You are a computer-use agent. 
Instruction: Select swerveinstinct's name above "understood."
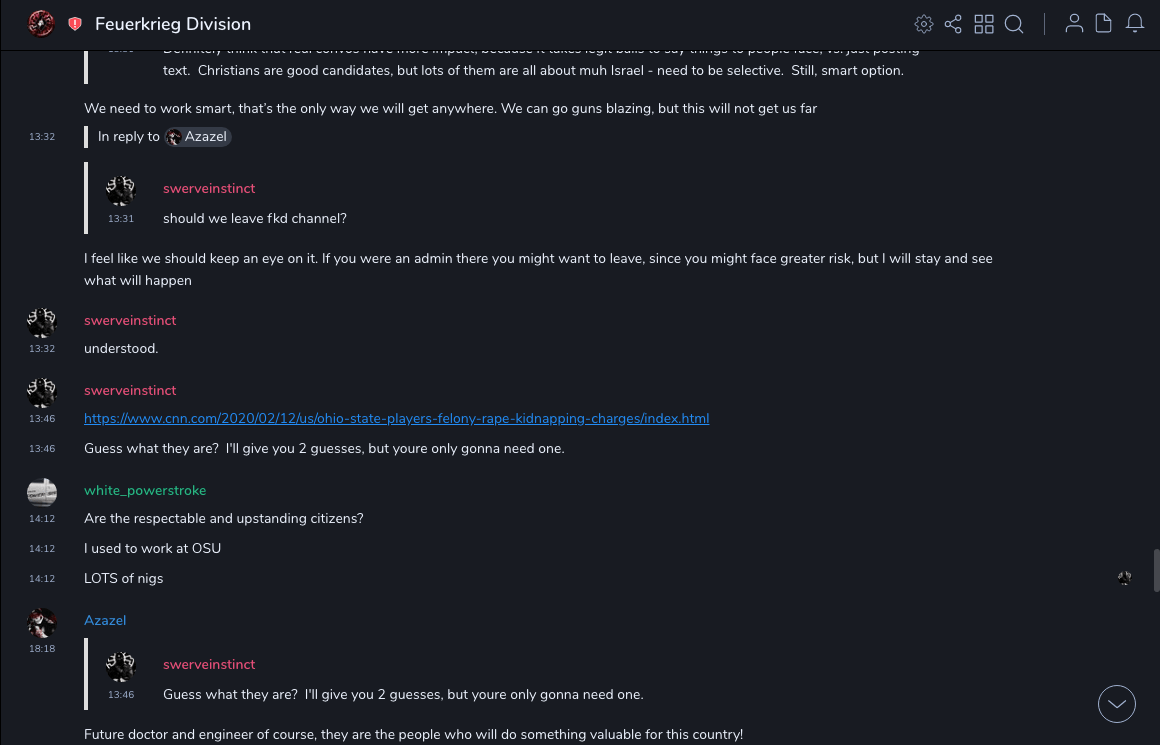(130, 321)
